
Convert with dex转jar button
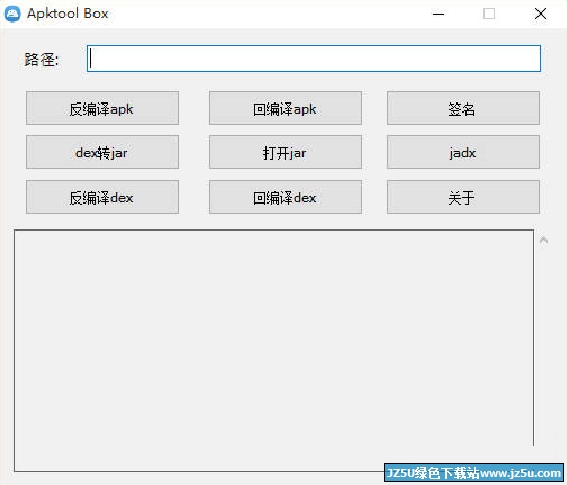102,152
